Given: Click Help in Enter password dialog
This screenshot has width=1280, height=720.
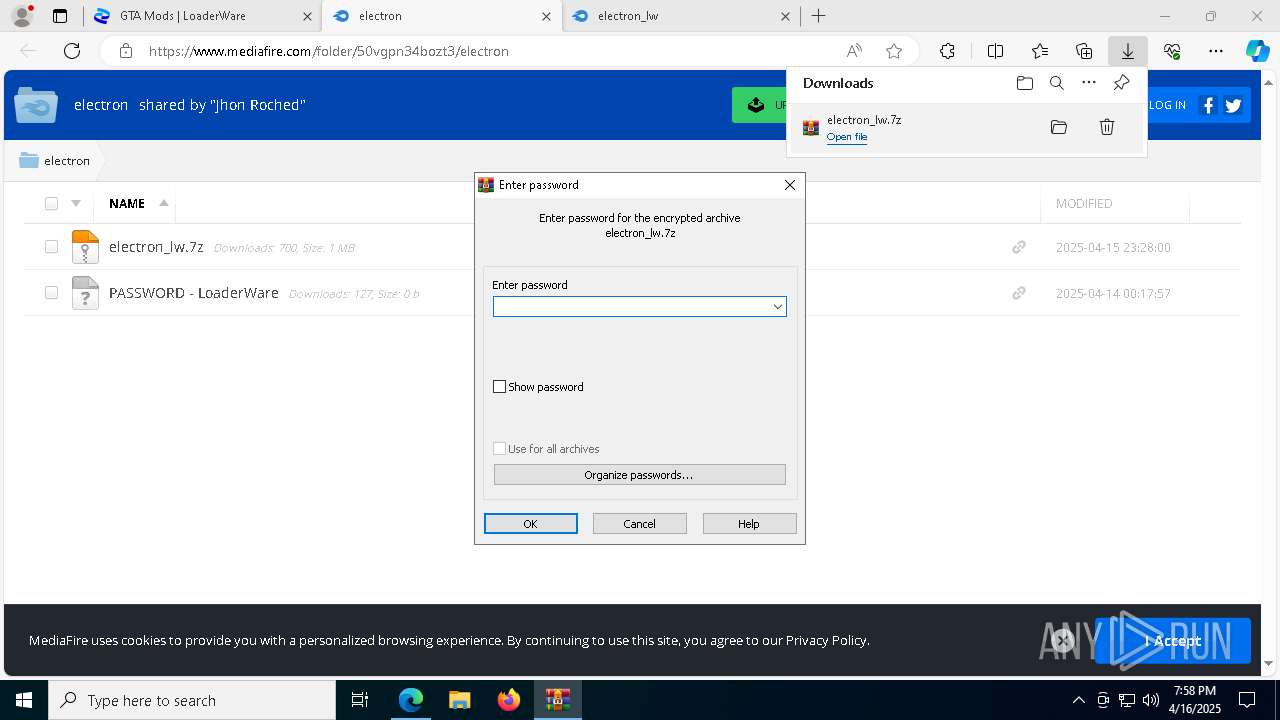Looking at the screenshot, I should [x=749, y=524].
